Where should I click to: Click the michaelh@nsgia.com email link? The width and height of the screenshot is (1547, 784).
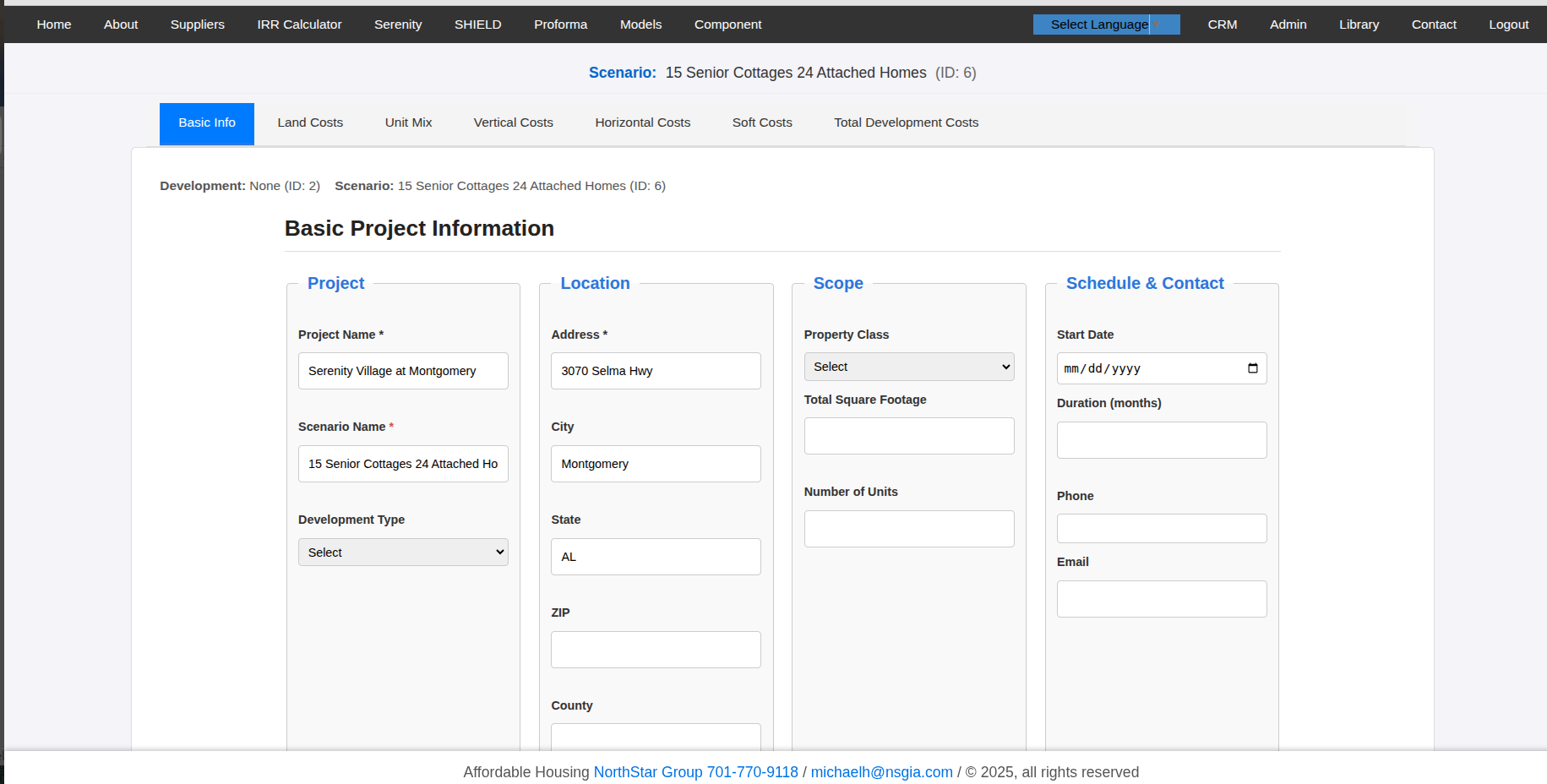click(x=881, y=772)
